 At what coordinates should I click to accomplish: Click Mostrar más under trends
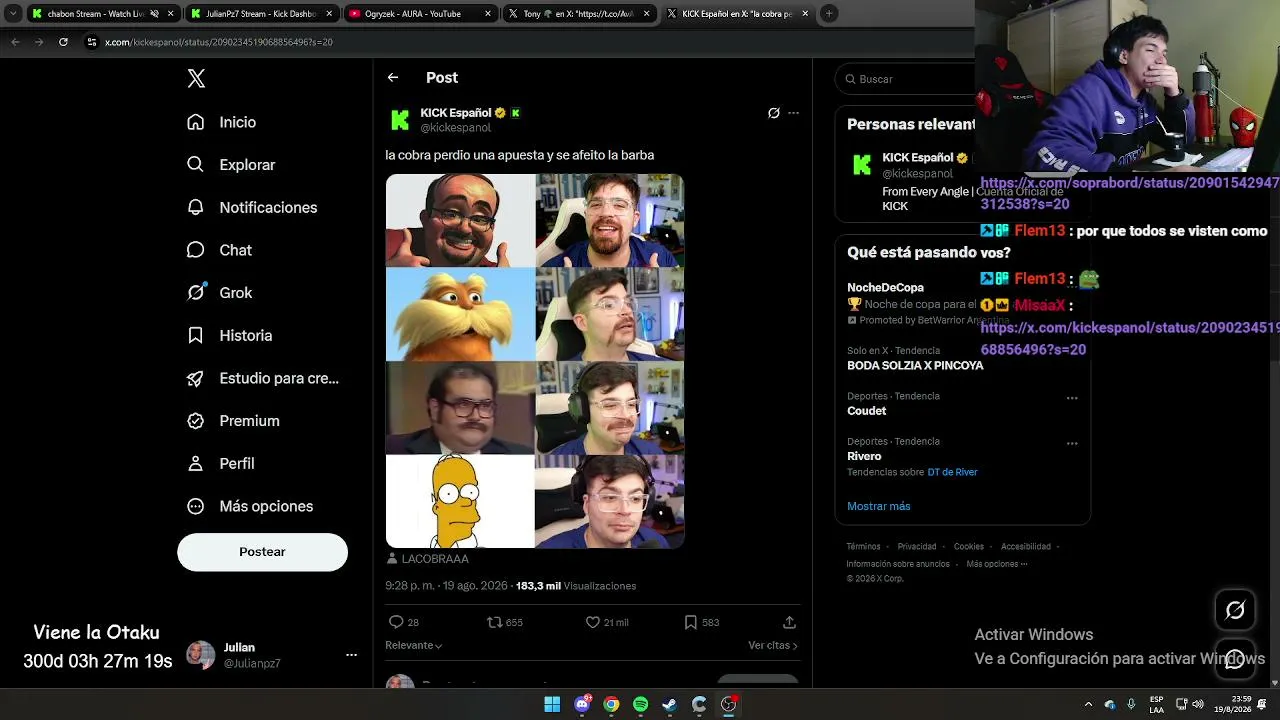coord(879,506)
